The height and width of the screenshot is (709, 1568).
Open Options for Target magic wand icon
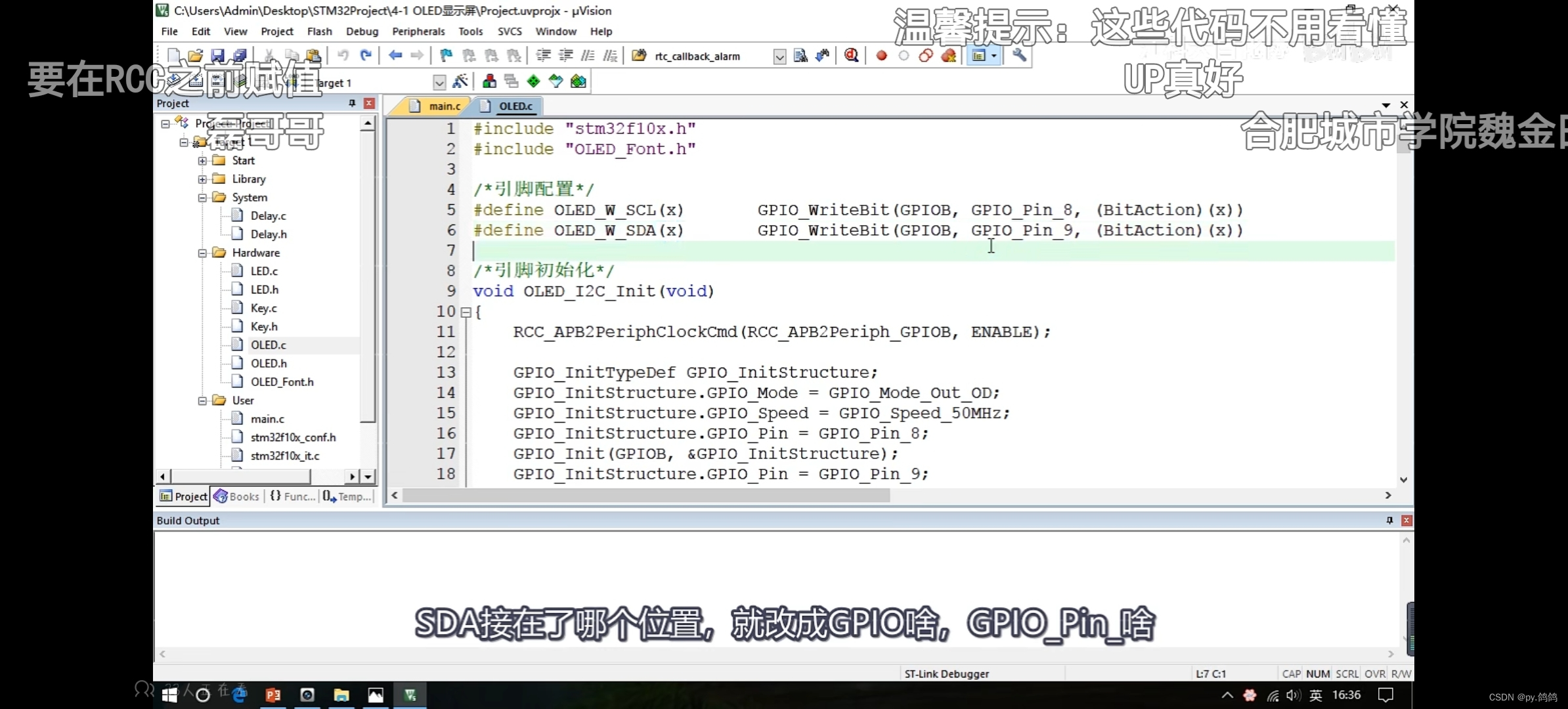460,81
